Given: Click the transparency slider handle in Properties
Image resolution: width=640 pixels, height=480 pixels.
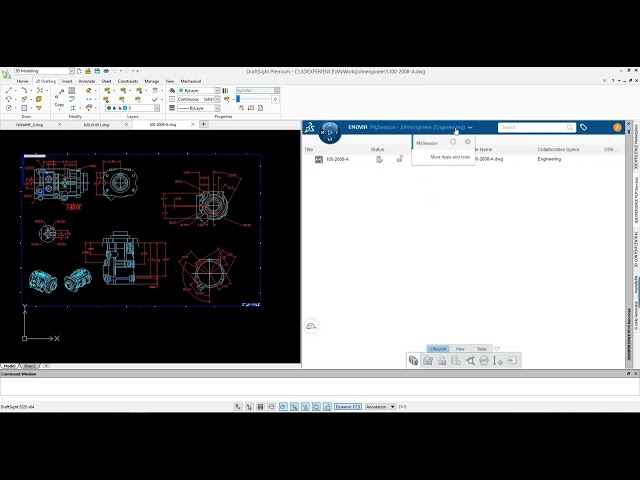Looking at the screenshot, I should pos(238,99).
